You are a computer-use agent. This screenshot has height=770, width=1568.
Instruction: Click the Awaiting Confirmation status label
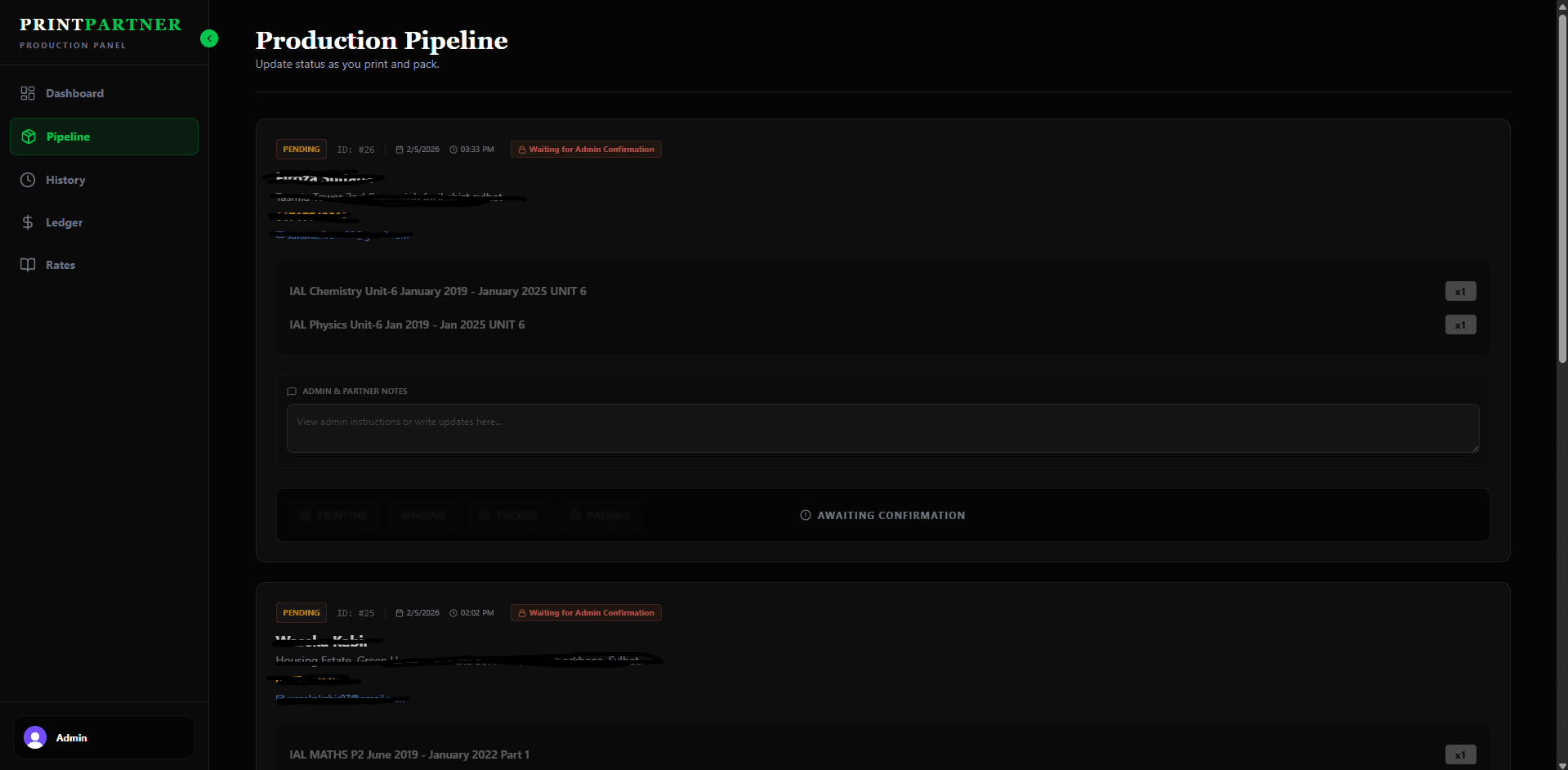pyautogui.click(x=891, y=516)
